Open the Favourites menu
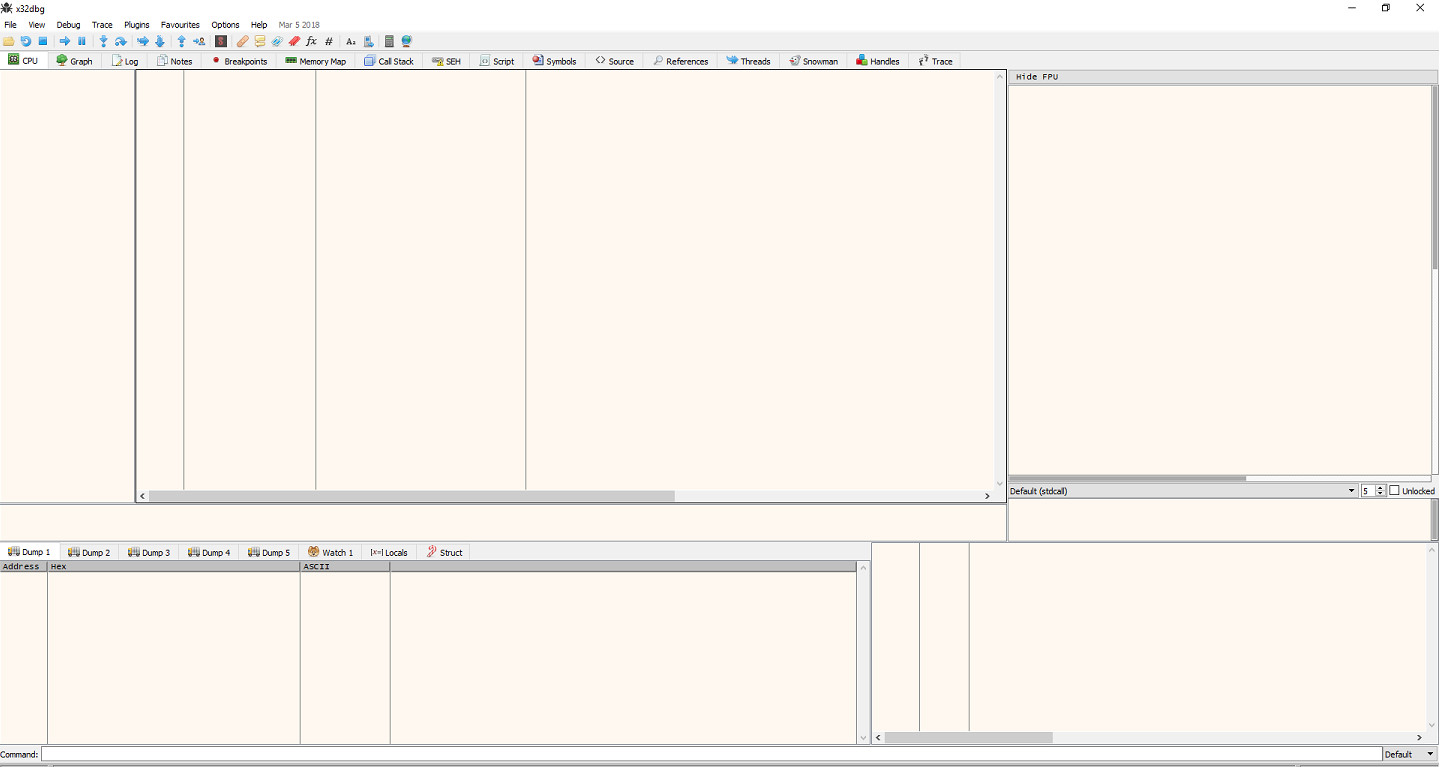Screen dimensions: 1440x767 (x=180, y=25)
